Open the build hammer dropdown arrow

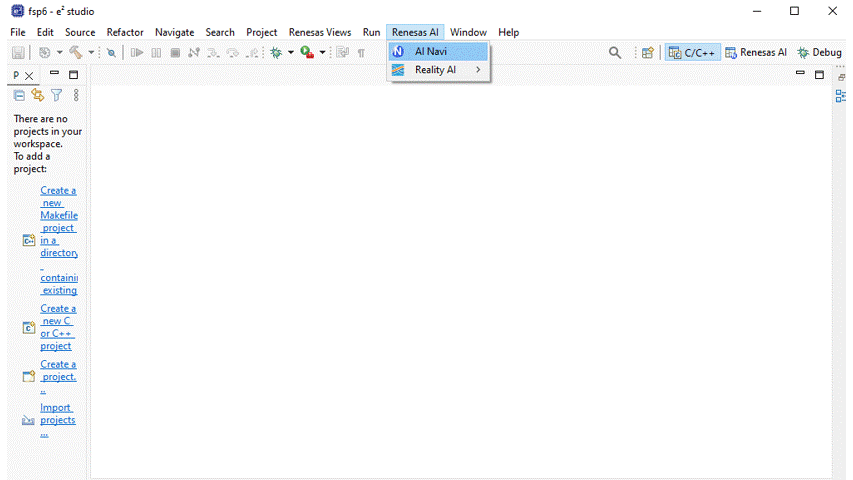(91, 52)
